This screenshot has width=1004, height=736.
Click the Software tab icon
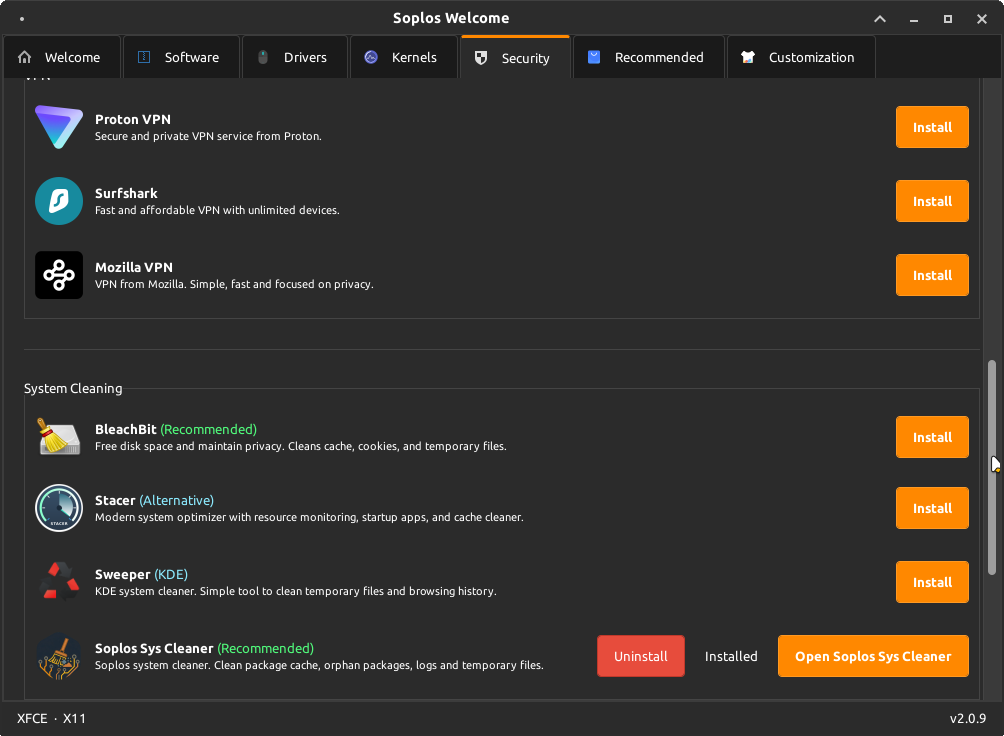pos(144,57)
